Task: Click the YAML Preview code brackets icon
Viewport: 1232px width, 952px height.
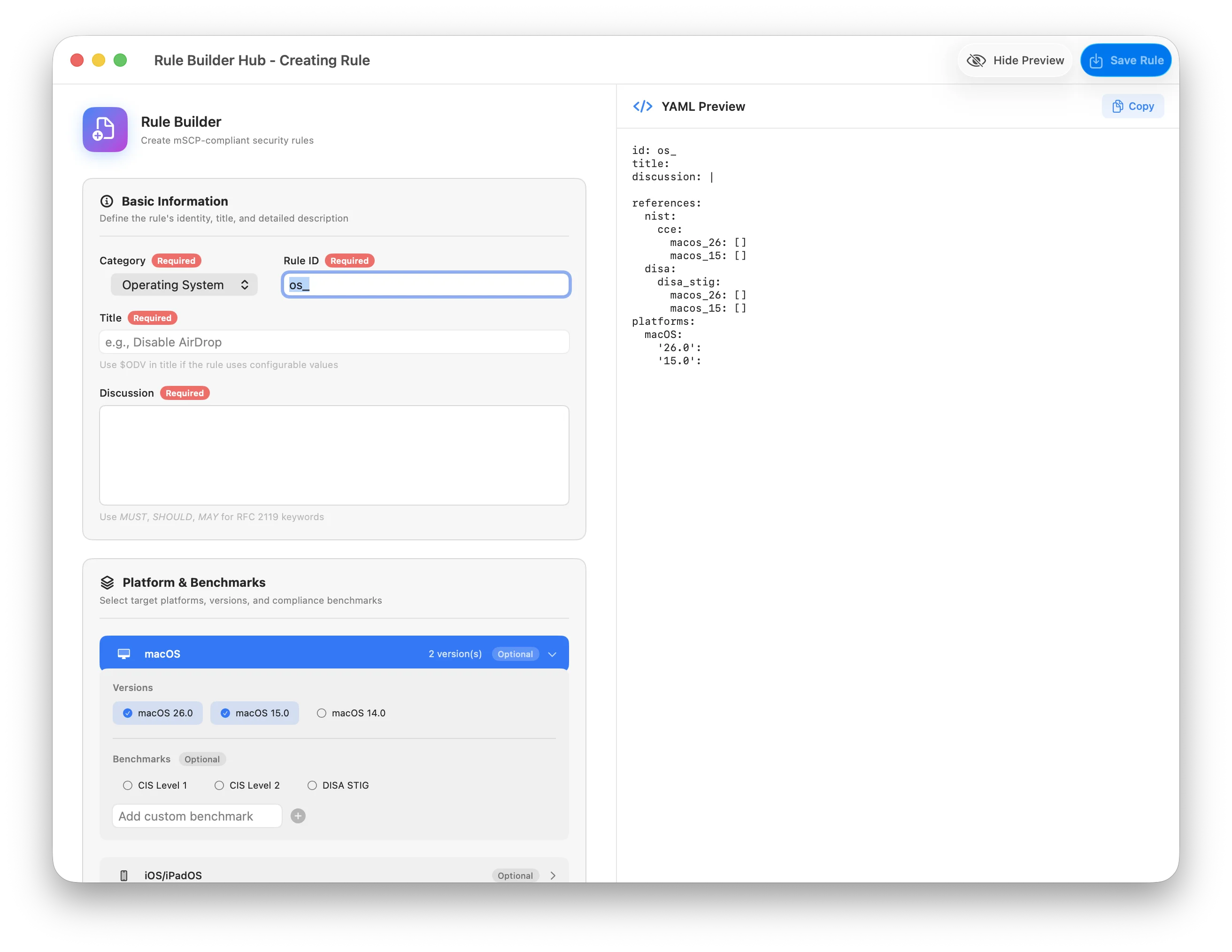Action: click(642, 107)
